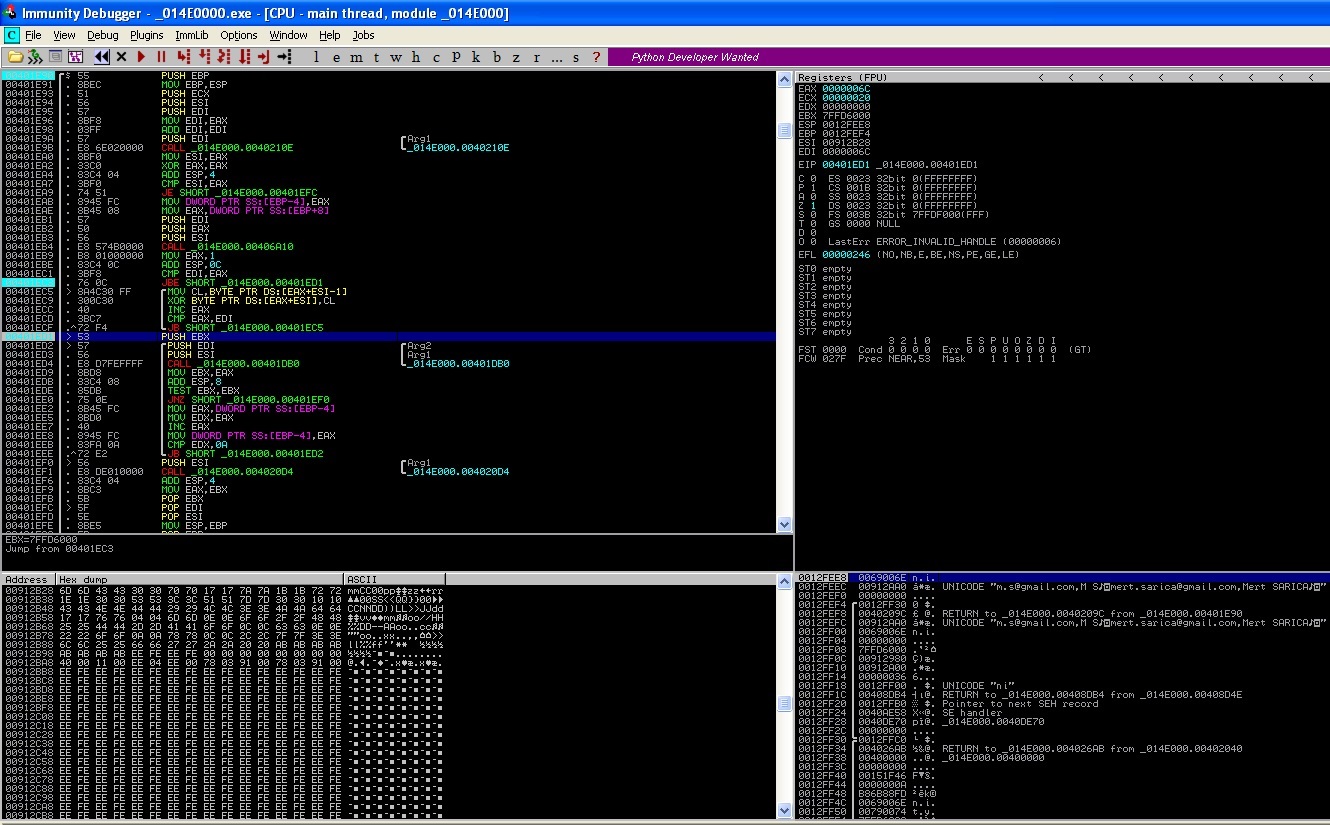Image resolution: width=1330 pixels, height=825 pixels.
Task: Open the Window menu
Action: click(x=289, y=35)
